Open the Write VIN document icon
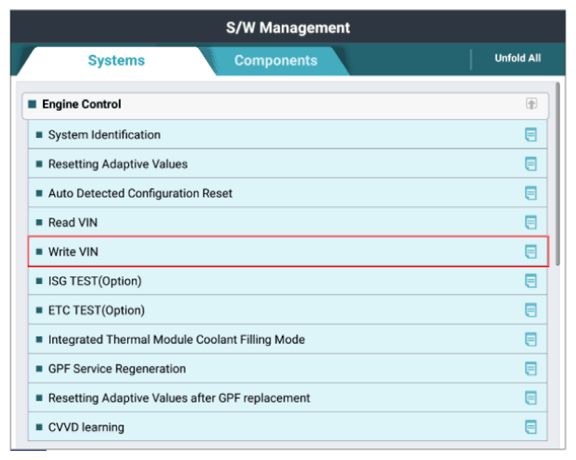 [x=530, y=252]
